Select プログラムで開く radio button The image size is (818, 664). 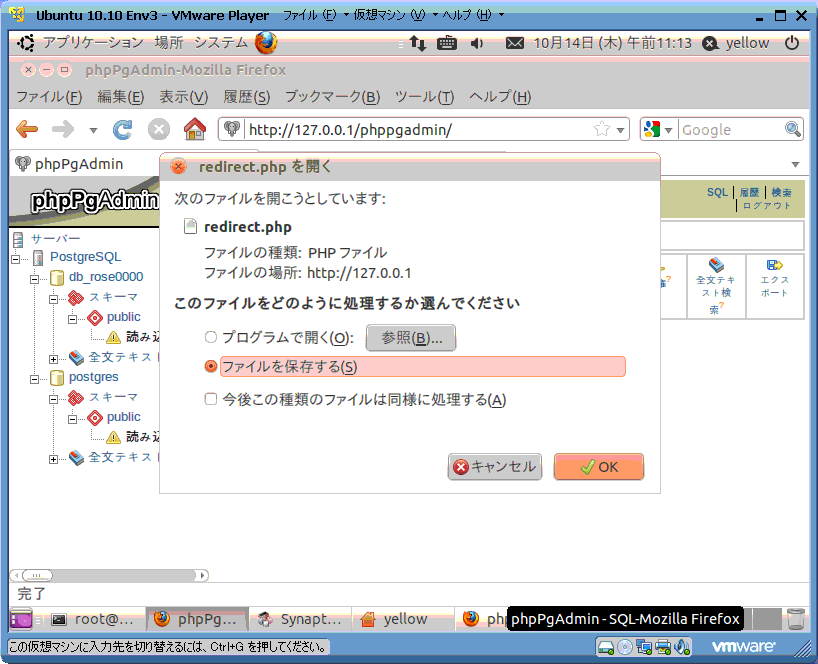click(211, 337)
